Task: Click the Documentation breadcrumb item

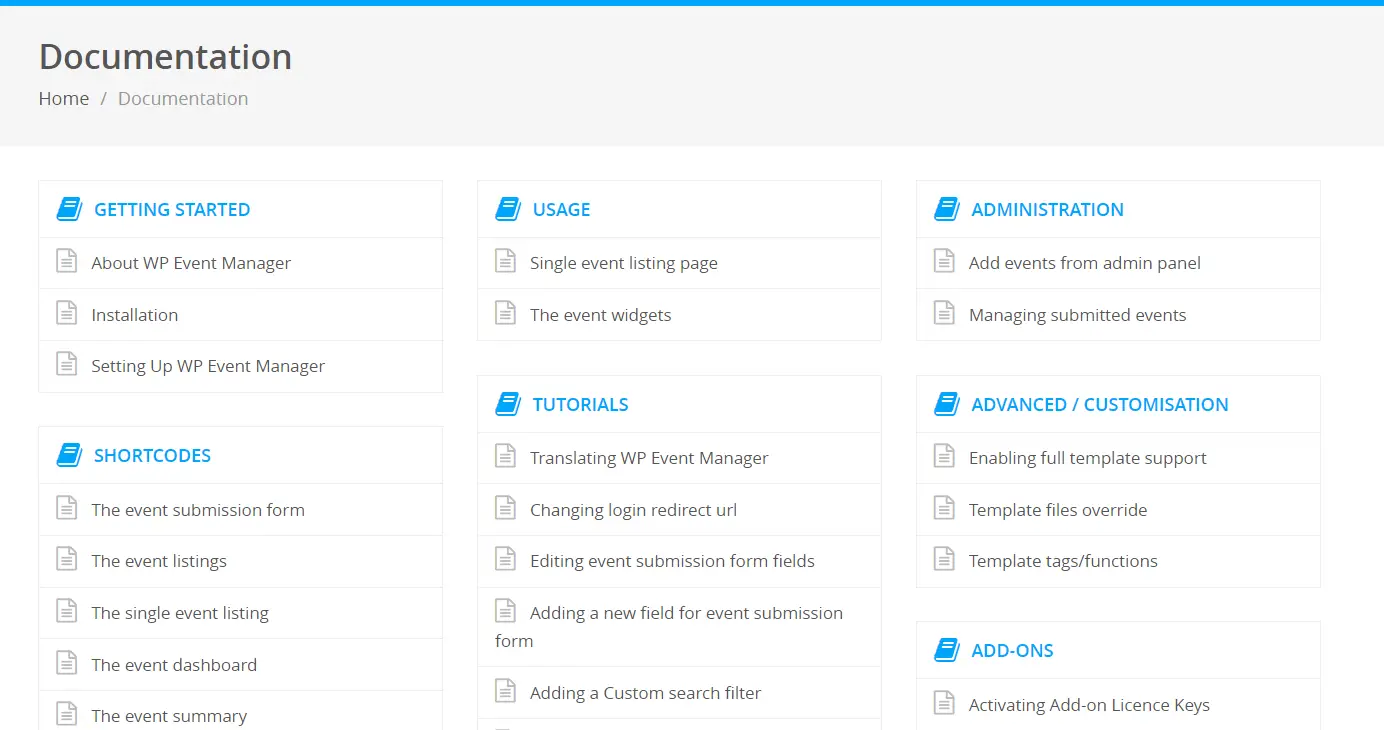Action: pyautogui.click(x=183, y=98)
